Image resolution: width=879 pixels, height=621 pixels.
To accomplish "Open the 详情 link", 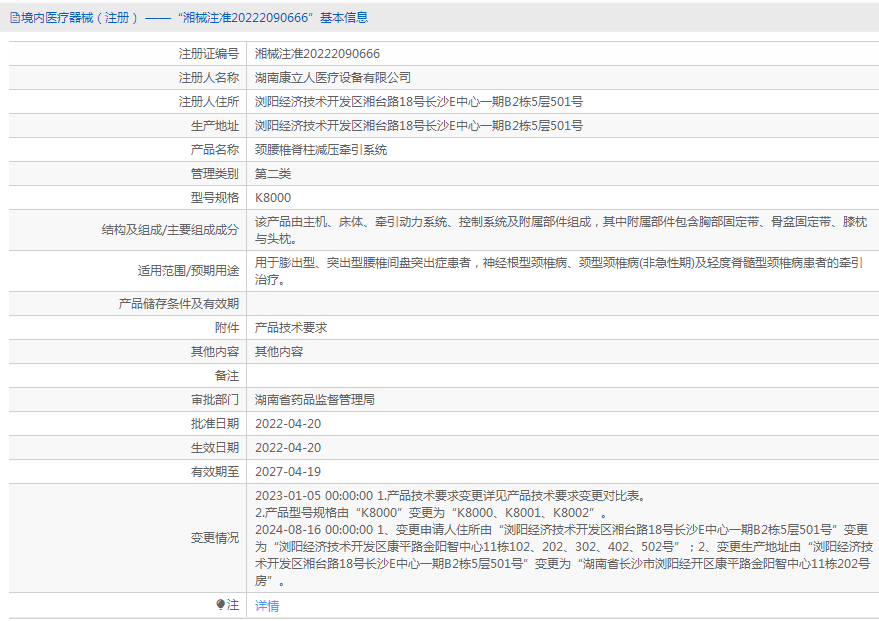I will click(267, 605).
